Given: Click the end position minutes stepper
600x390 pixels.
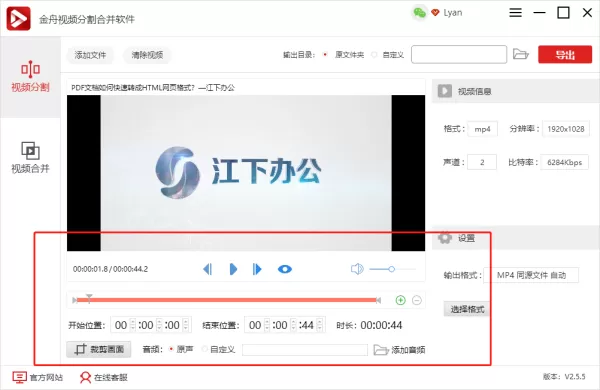Looking at the screenshot, I should tap(293, 325).
